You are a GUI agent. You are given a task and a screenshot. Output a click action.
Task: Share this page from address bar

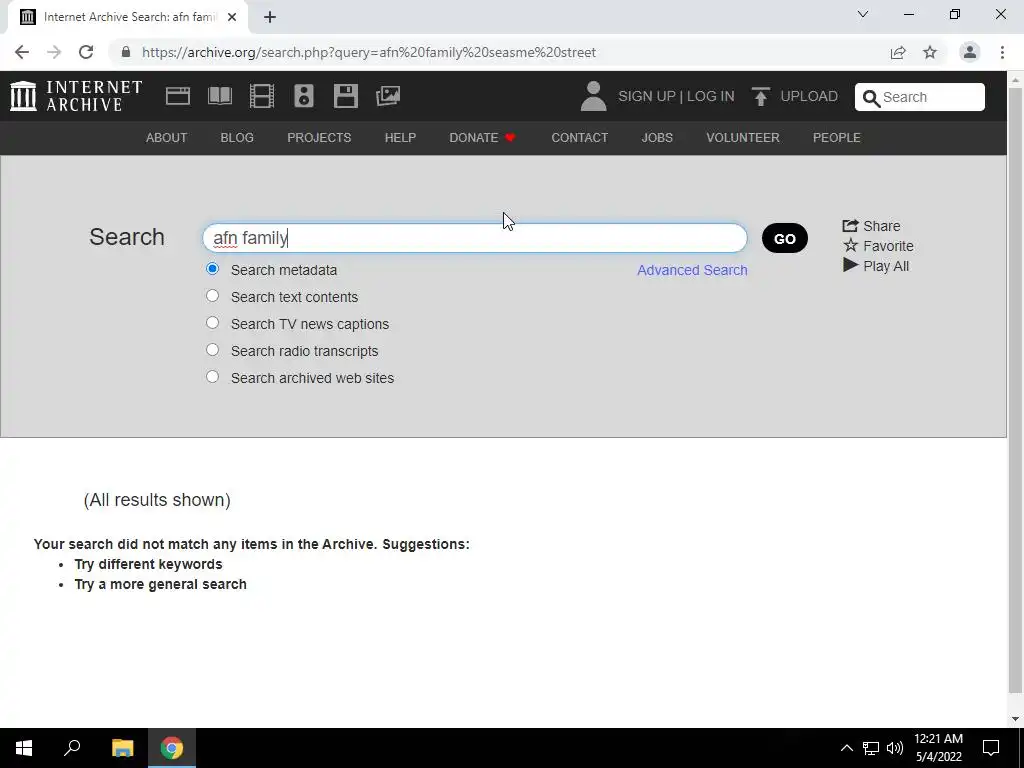click(898, 52)
